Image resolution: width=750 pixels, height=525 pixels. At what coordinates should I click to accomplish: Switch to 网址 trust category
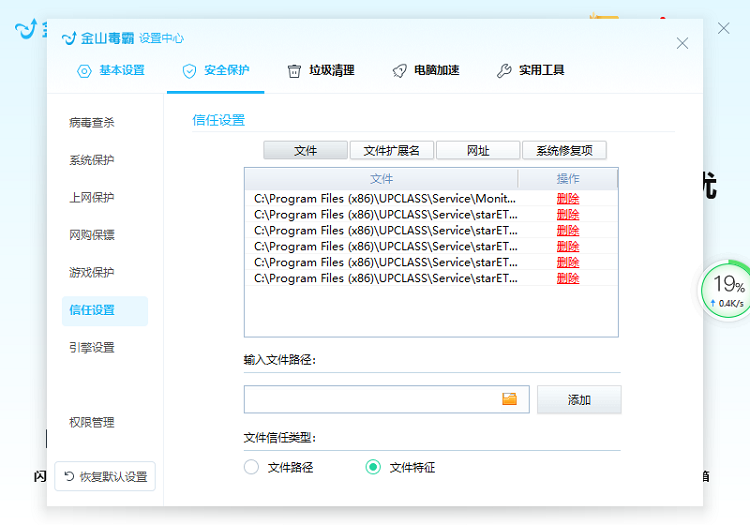coord(478,151)
